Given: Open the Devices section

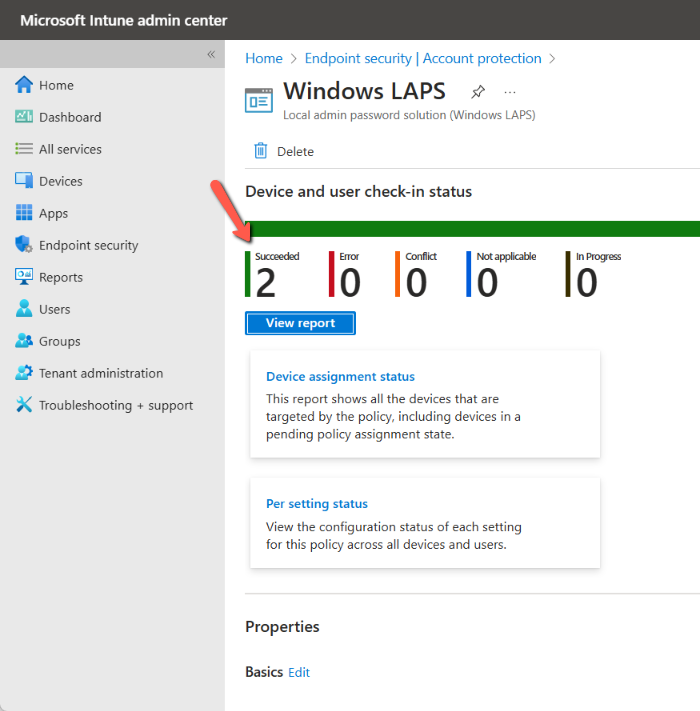Looking at the screenshot, I should click(61, 181).
